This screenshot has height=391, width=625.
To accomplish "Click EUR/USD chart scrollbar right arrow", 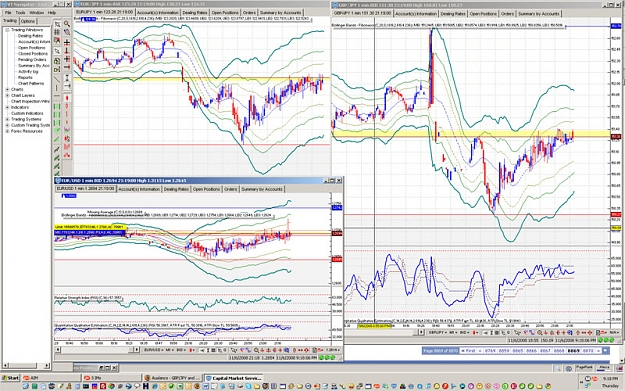I will [x=136, y=350].
